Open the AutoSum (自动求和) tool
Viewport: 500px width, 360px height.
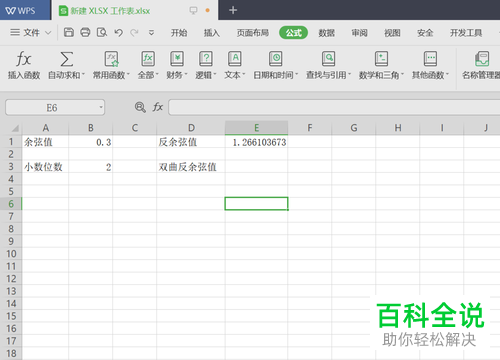66,65
